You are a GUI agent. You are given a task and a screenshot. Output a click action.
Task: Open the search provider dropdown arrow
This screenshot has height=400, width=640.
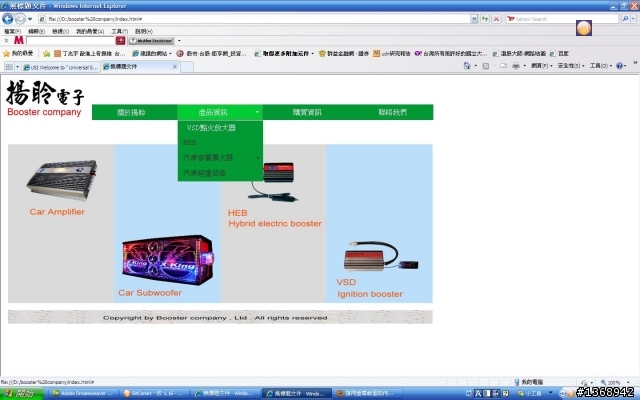pos(633,19)
